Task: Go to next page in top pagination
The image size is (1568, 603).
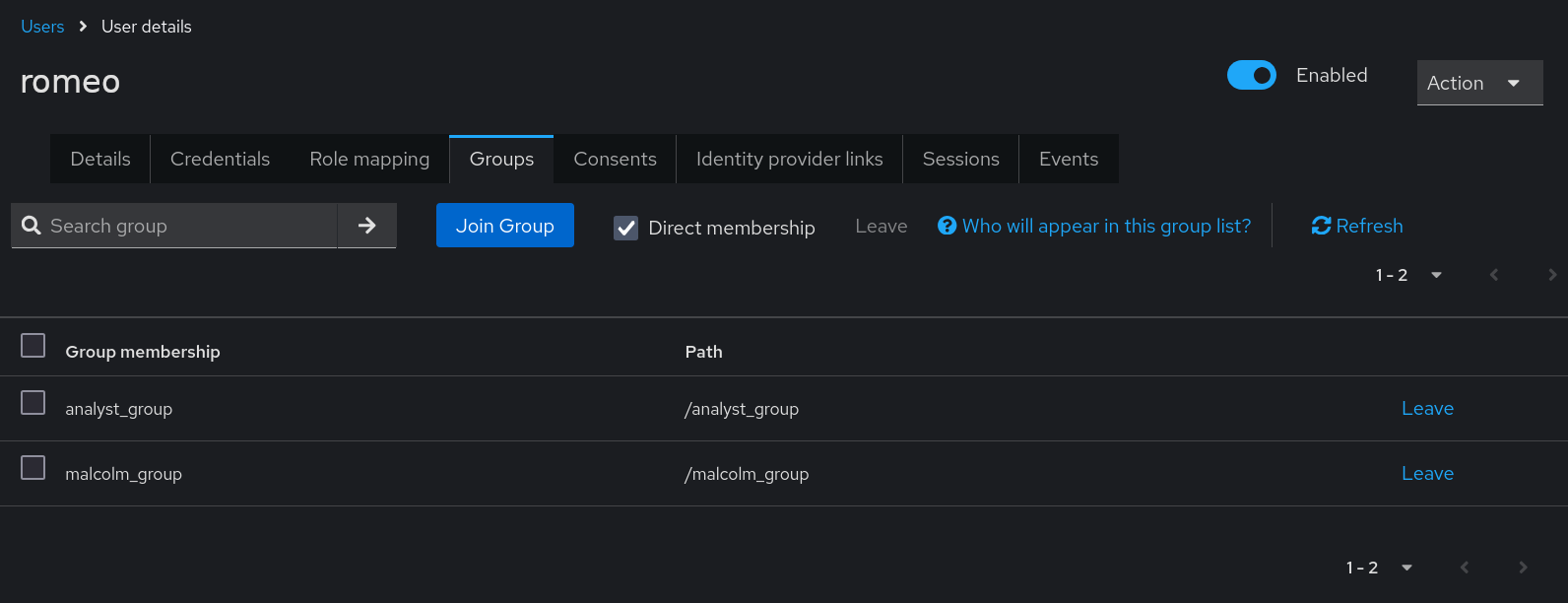Action: tap(1552, 275)
